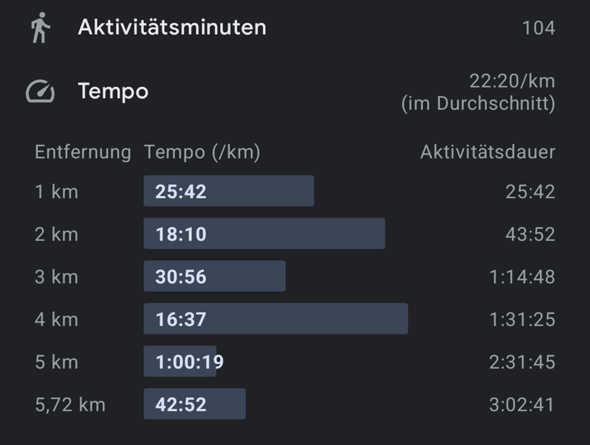
Task: Select the 25:42 pace bar
Action: [229, 191]
